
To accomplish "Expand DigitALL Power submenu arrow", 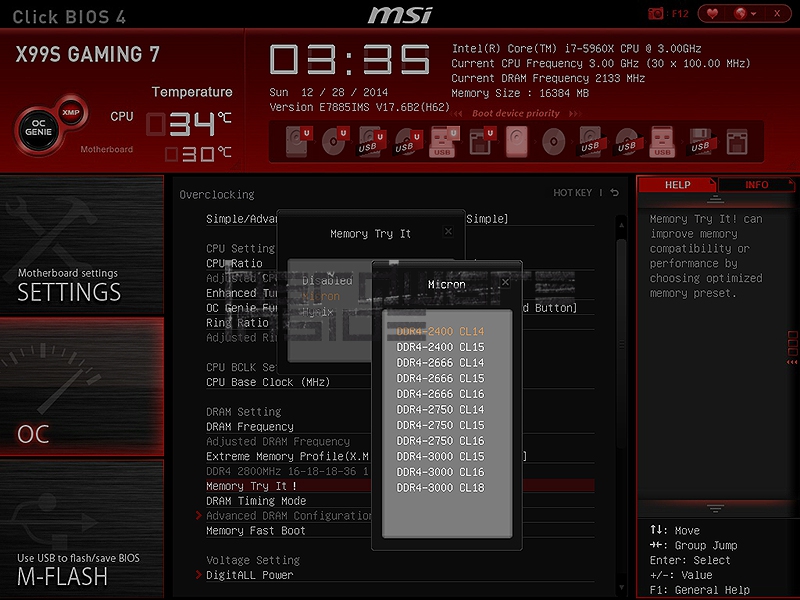I will click(x=198, y=574).
